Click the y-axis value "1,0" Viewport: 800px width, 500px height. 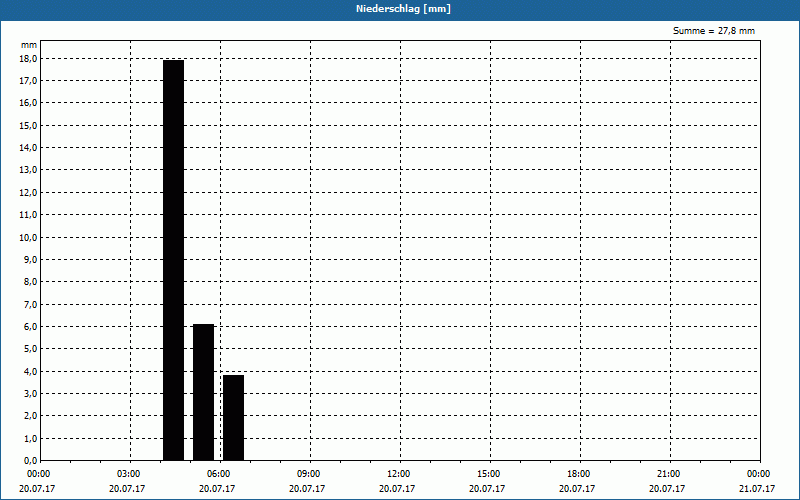coord(31,439)
